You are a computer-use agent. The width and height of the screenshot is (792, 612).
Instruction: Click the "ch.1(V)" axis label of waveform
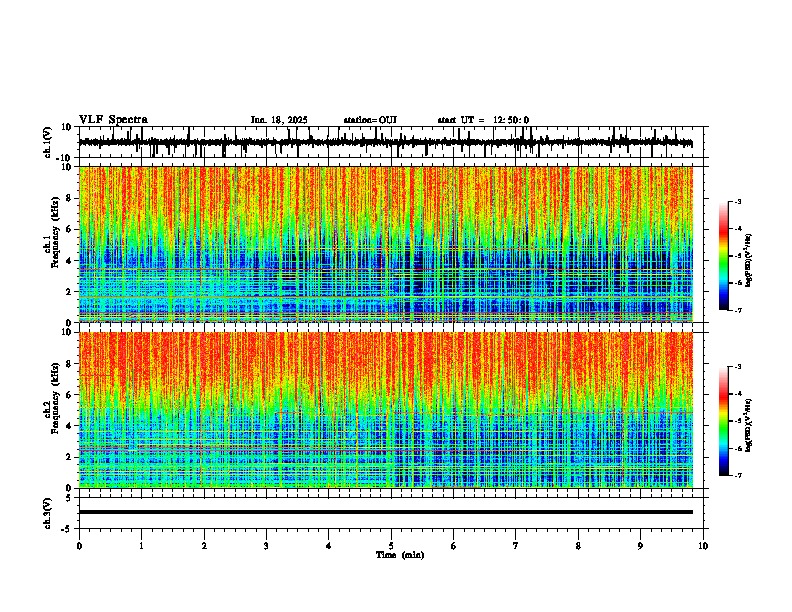[48, 142]
